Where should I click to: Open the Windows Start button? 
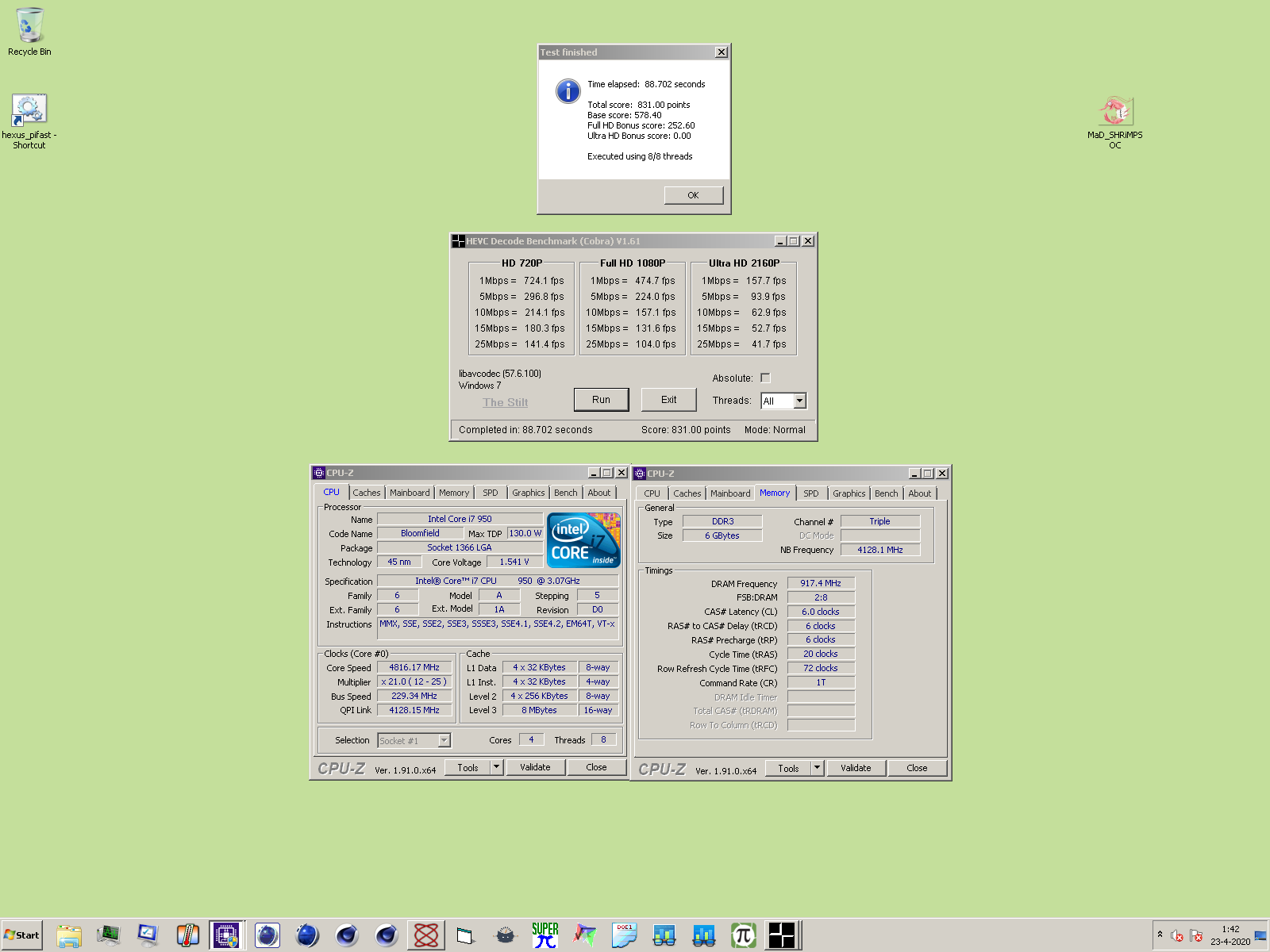click(x=21, y=935)
